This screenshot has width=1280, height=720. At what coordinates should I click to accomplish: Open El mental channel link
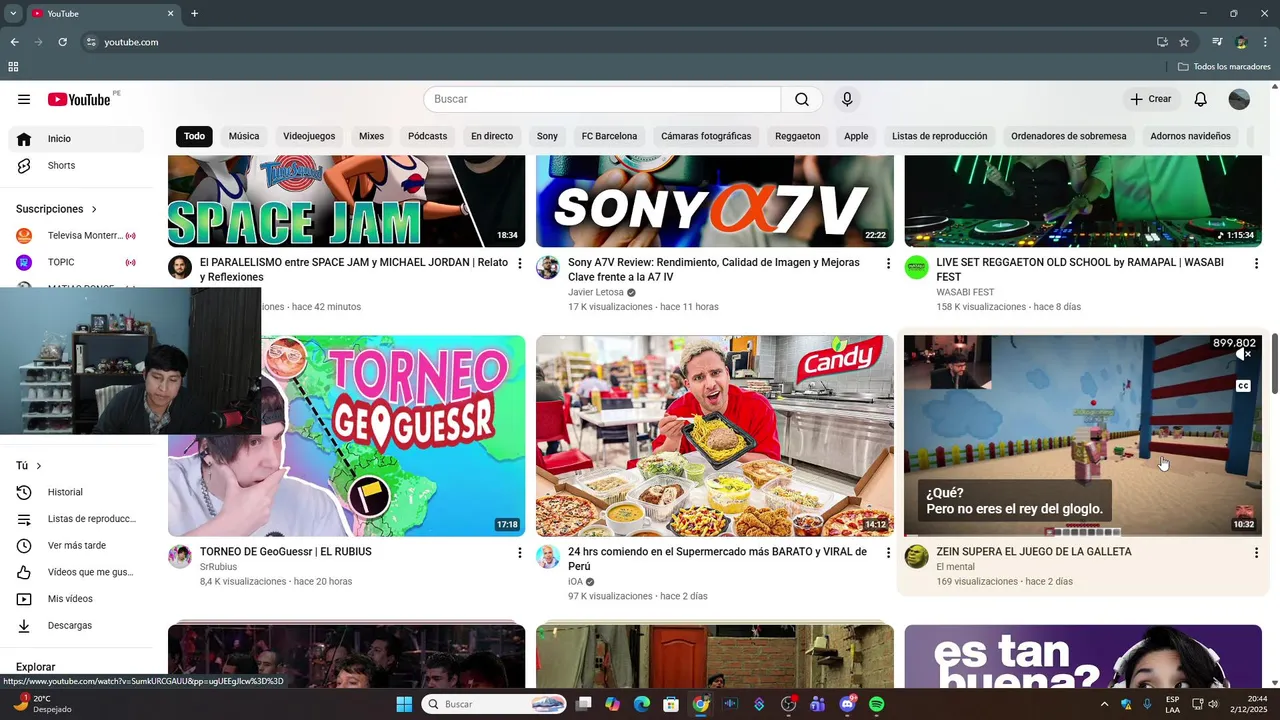(x=955, y=567)
